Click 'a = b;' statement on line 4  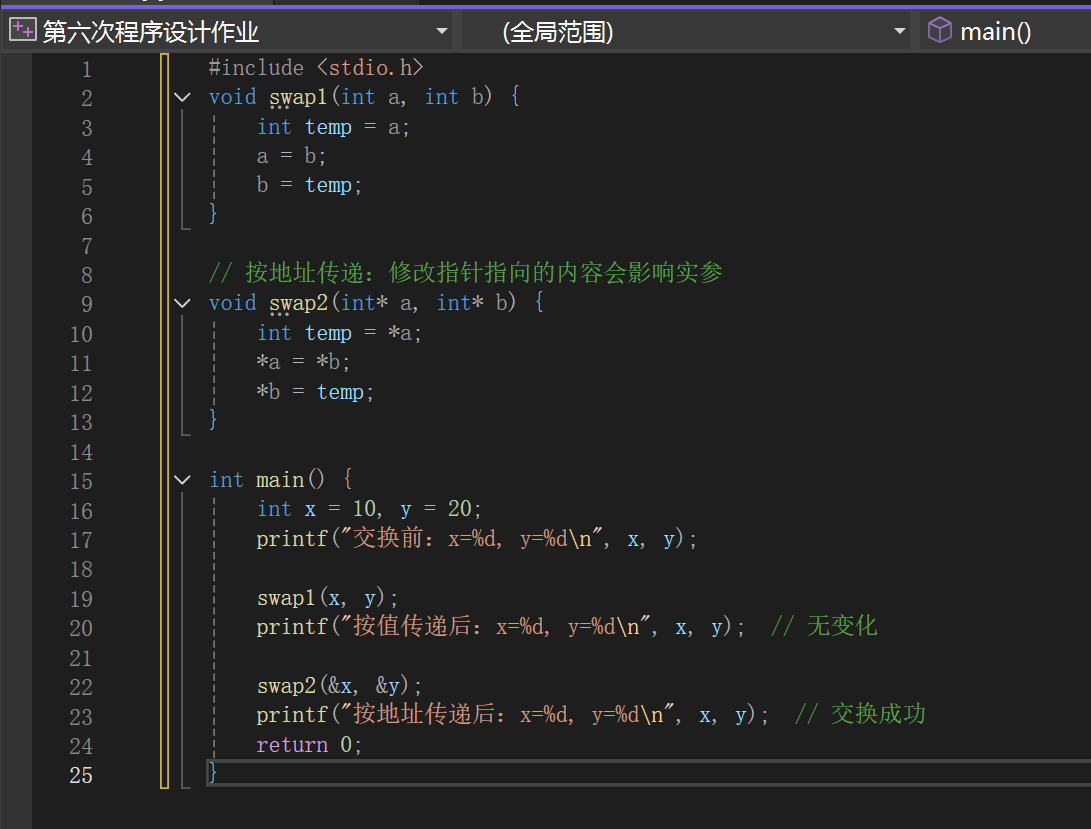tap(291, 156)
